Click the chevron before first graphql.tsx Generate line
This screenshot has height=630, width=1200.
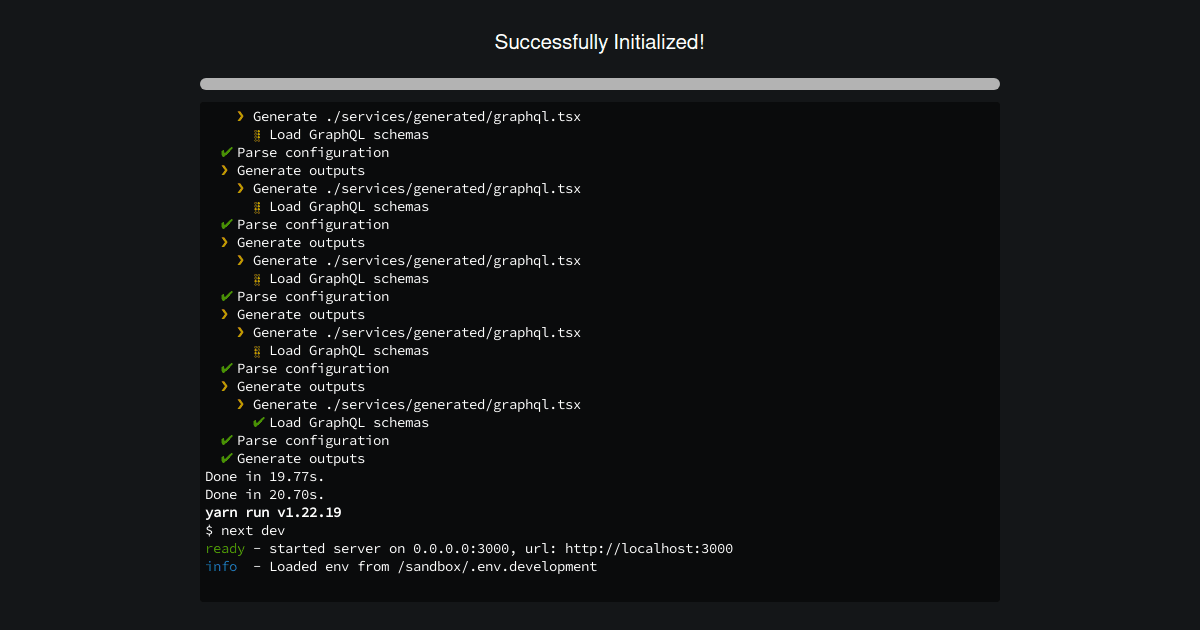pos(239,116)
